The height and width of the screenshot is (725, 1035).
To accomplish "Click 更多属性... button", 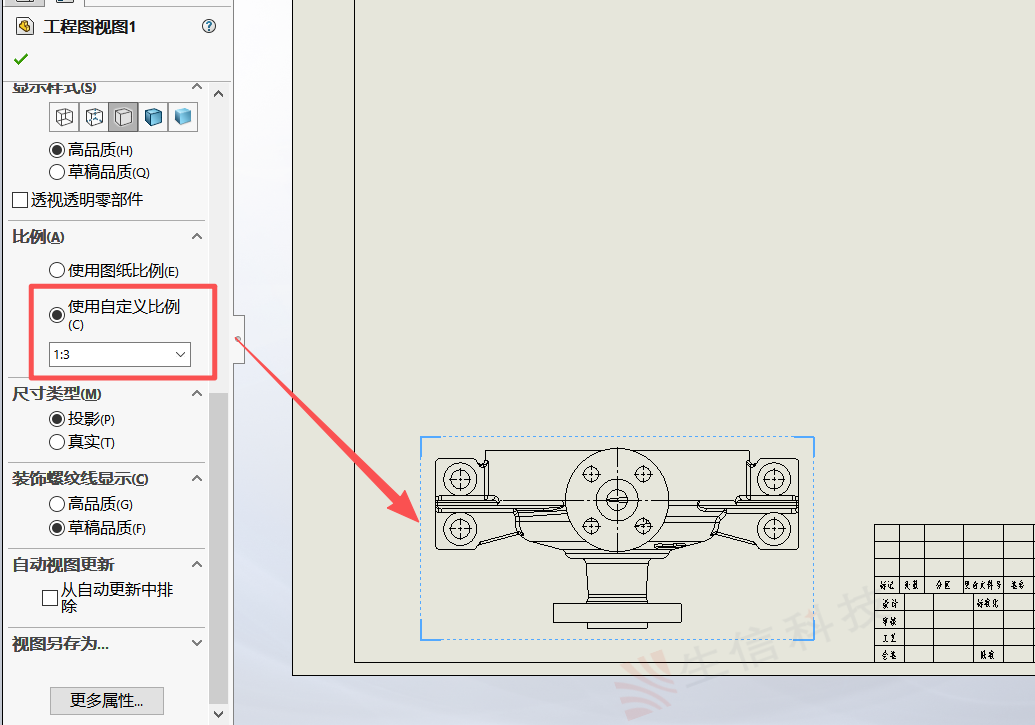I will (107, 701).
